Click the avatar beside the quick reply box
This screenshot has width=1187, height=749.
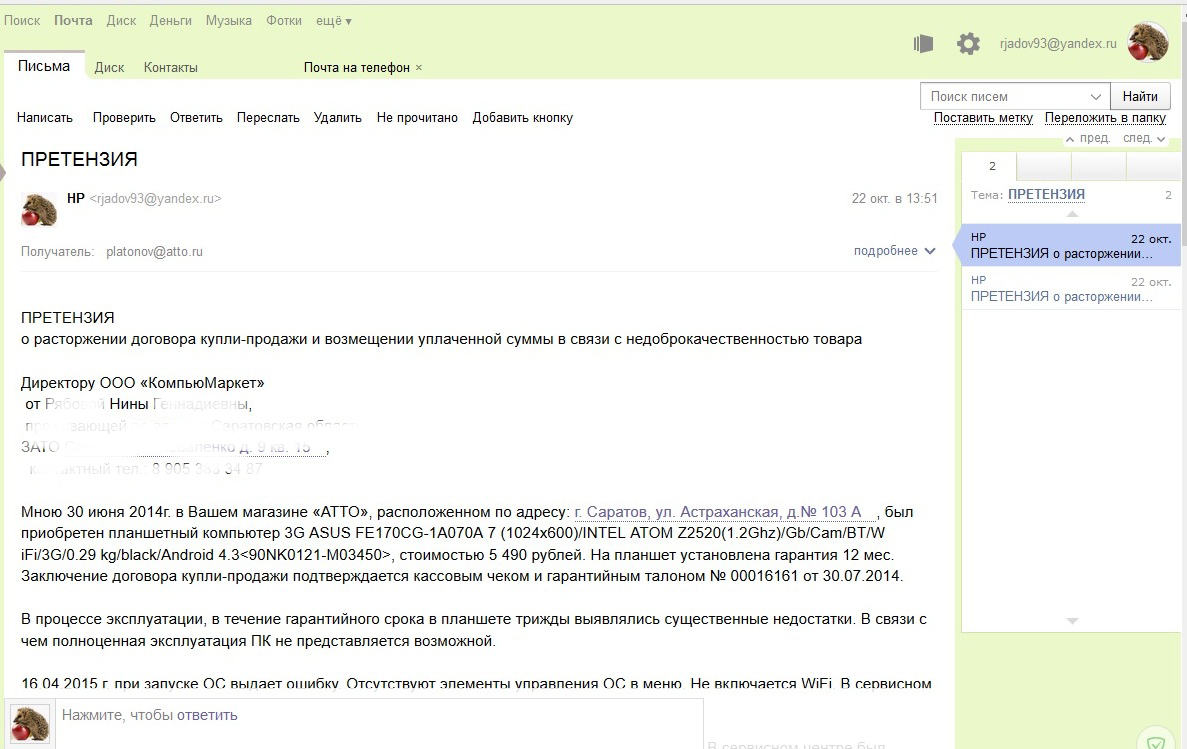point(29,723)
